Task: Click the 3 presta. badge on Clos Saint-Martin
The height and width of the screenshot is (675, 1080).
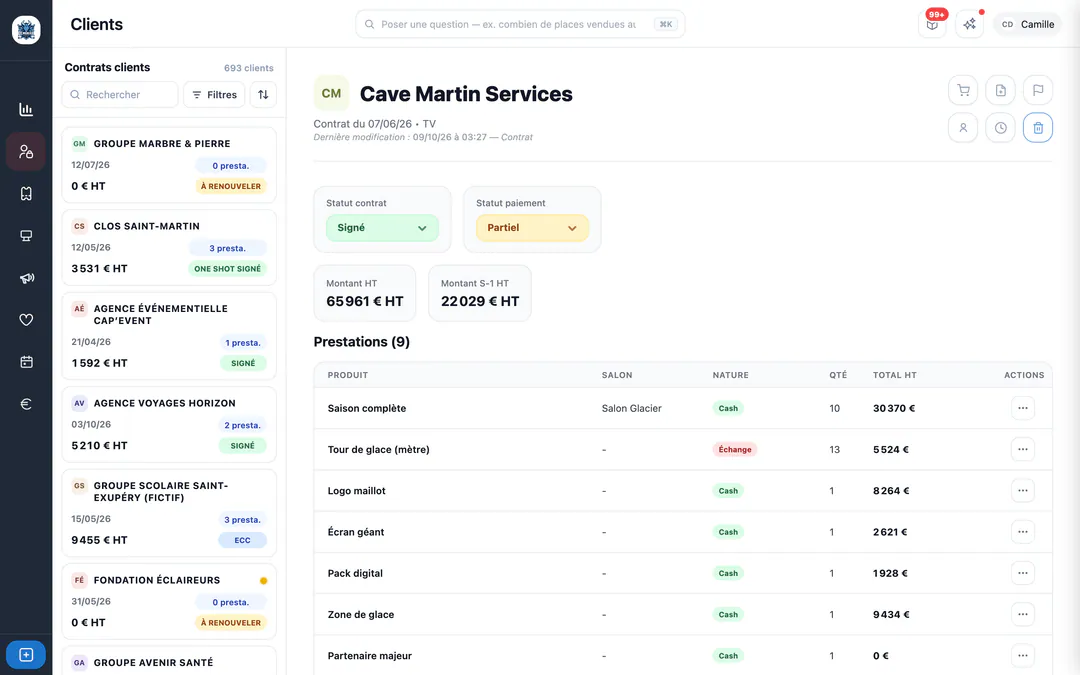Action: tap(227, 248)
